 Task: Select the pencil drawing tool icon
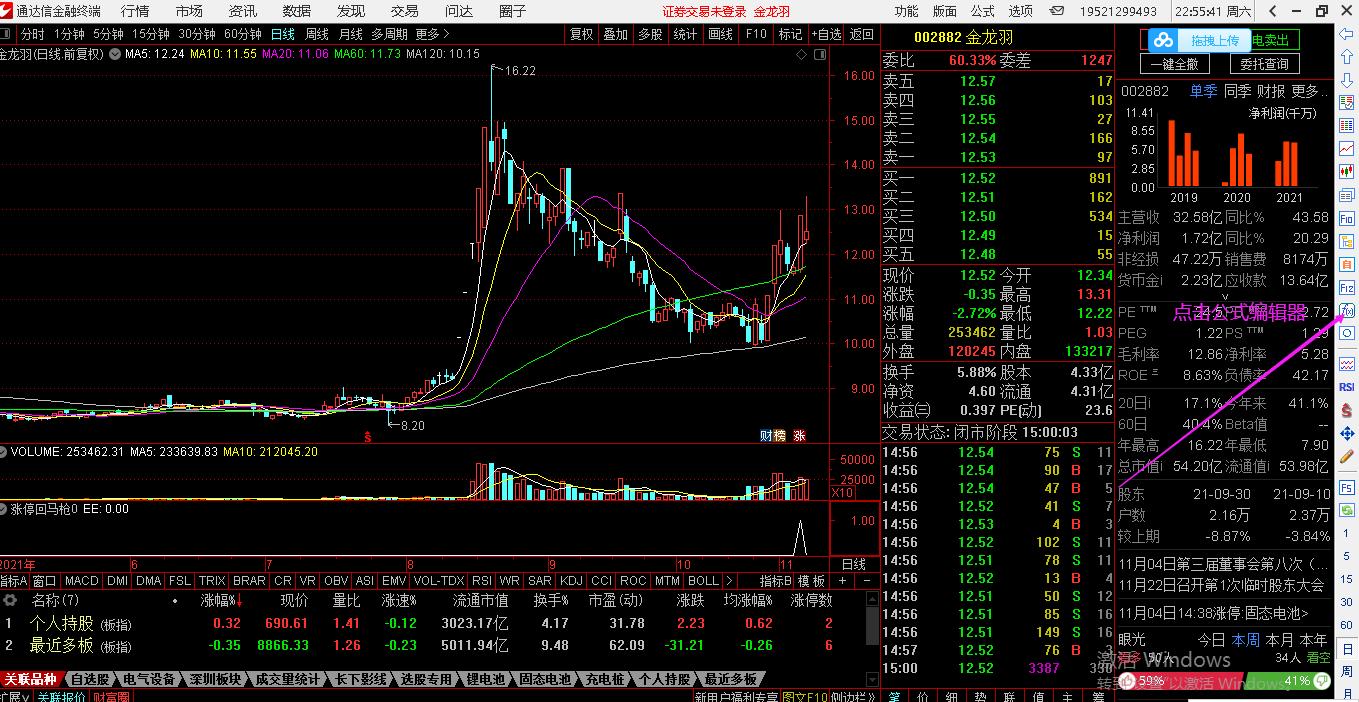(1347, 457)
